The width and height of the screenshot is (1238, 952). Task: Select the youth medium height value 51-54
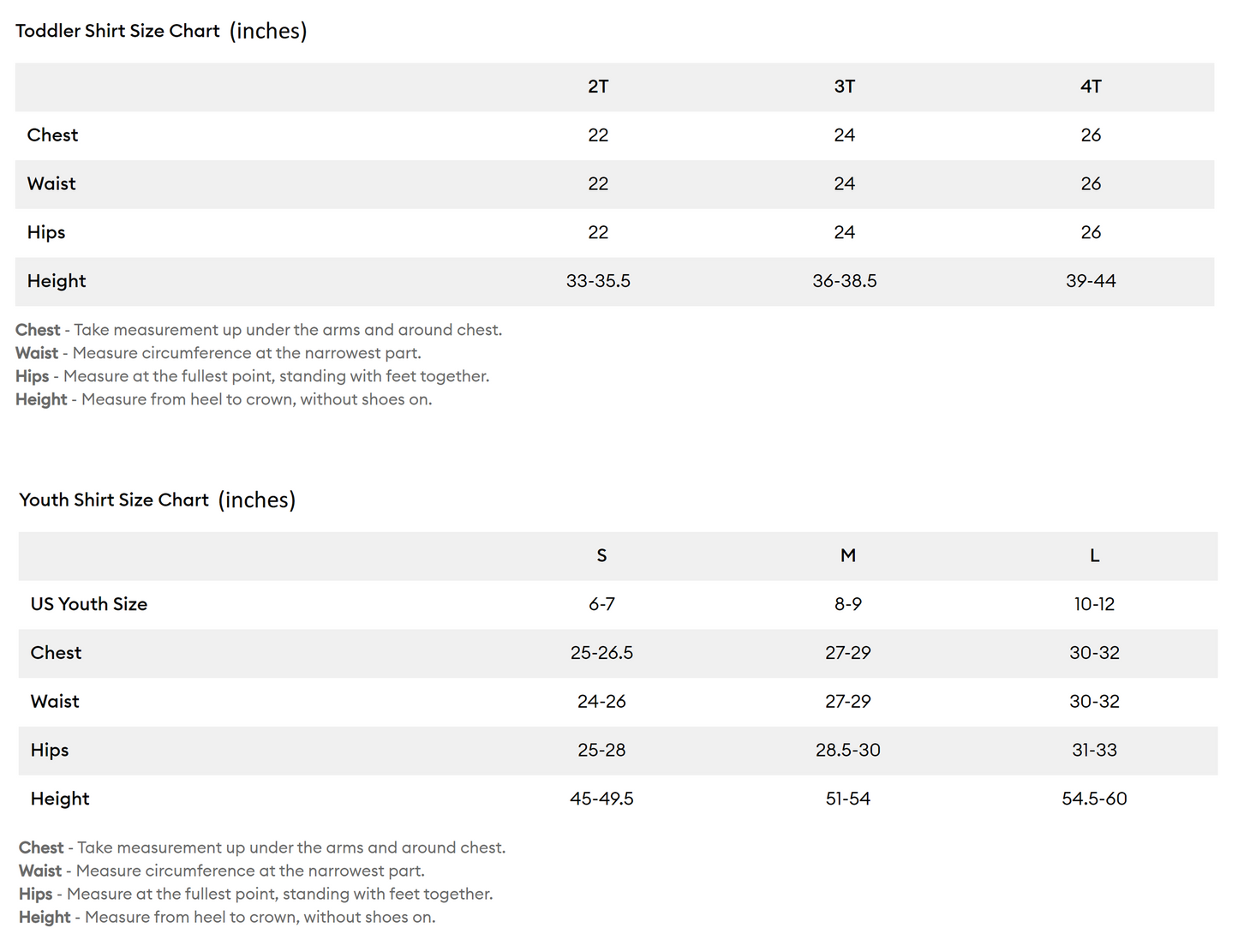point(847,799)
